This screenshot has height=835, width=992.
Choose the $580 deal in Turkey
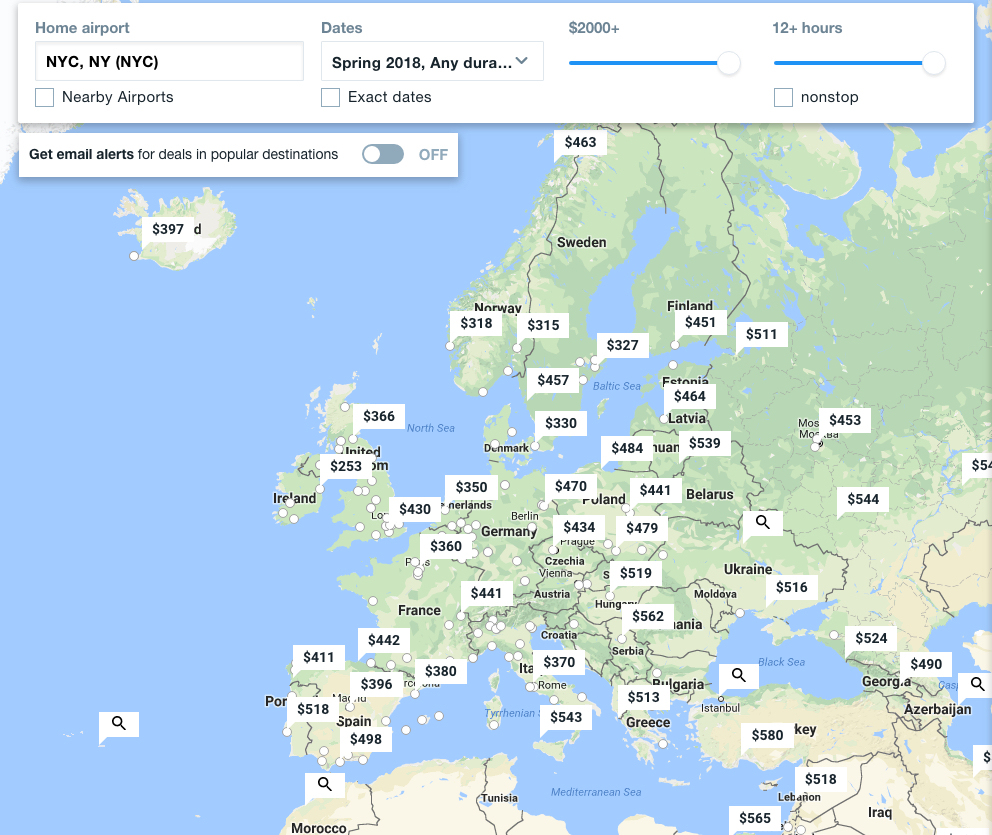tap(767, 735)
